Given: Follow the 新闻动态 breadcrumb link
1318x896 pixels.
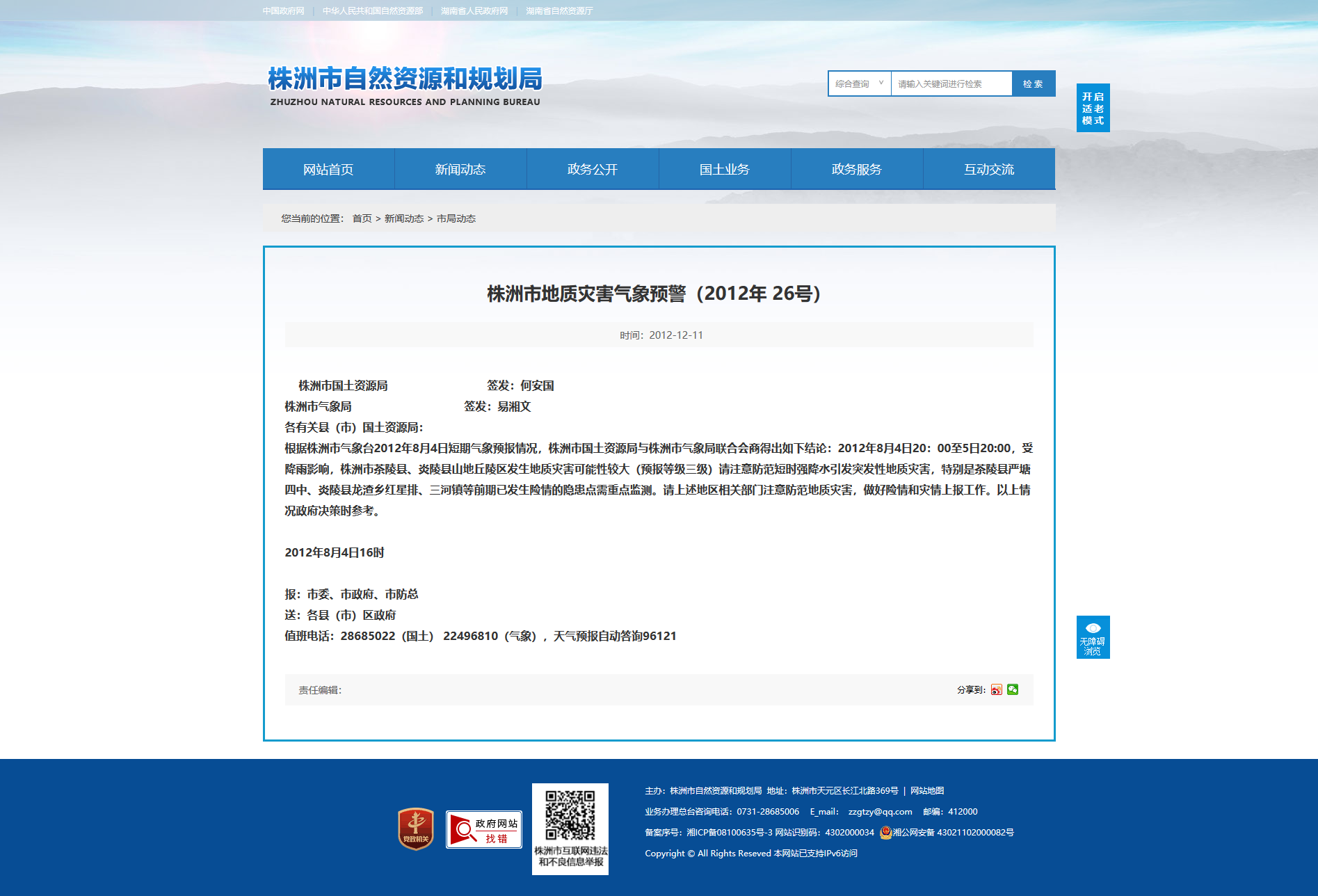Looking at the screenshot, I should 404,218.
